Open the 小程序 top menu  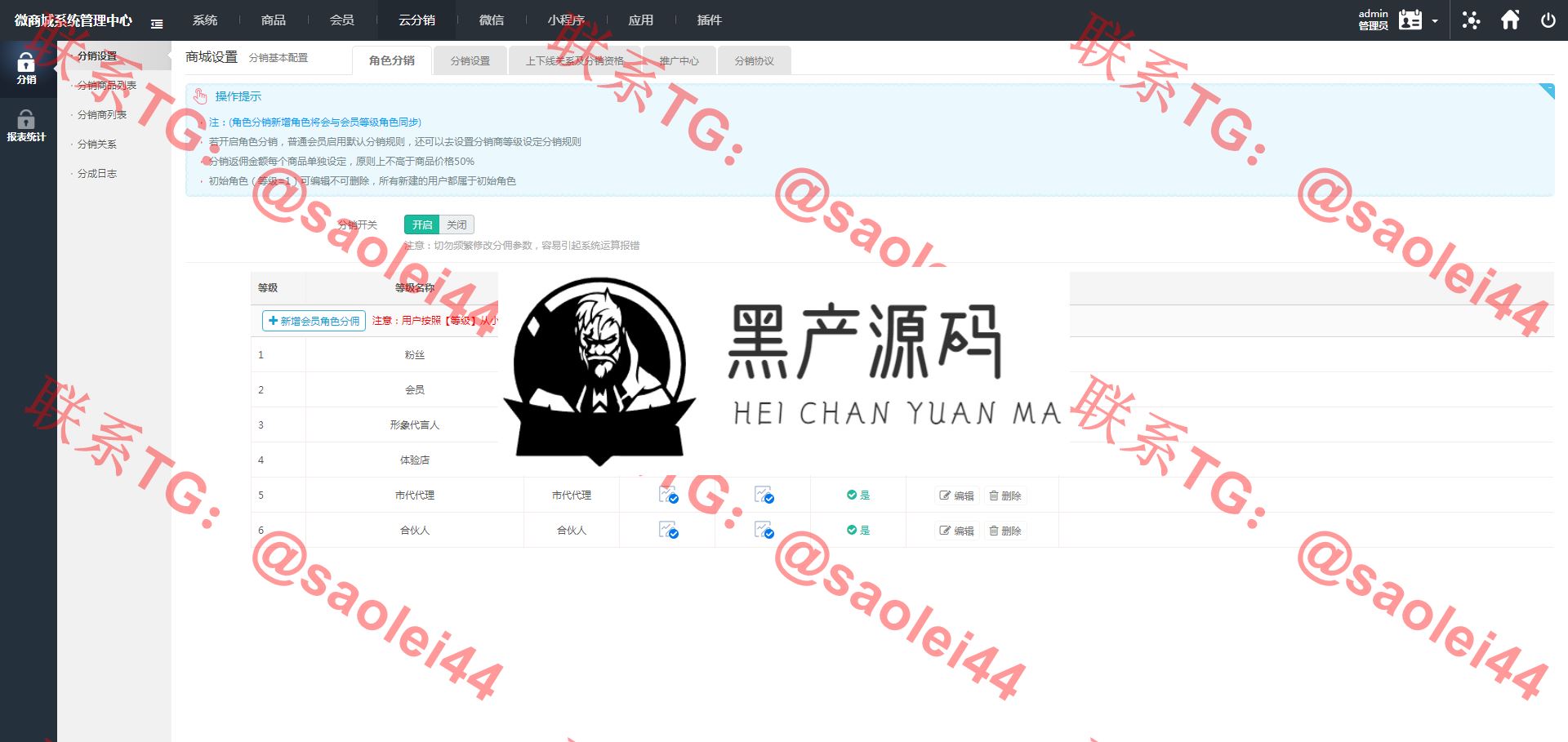566,20
